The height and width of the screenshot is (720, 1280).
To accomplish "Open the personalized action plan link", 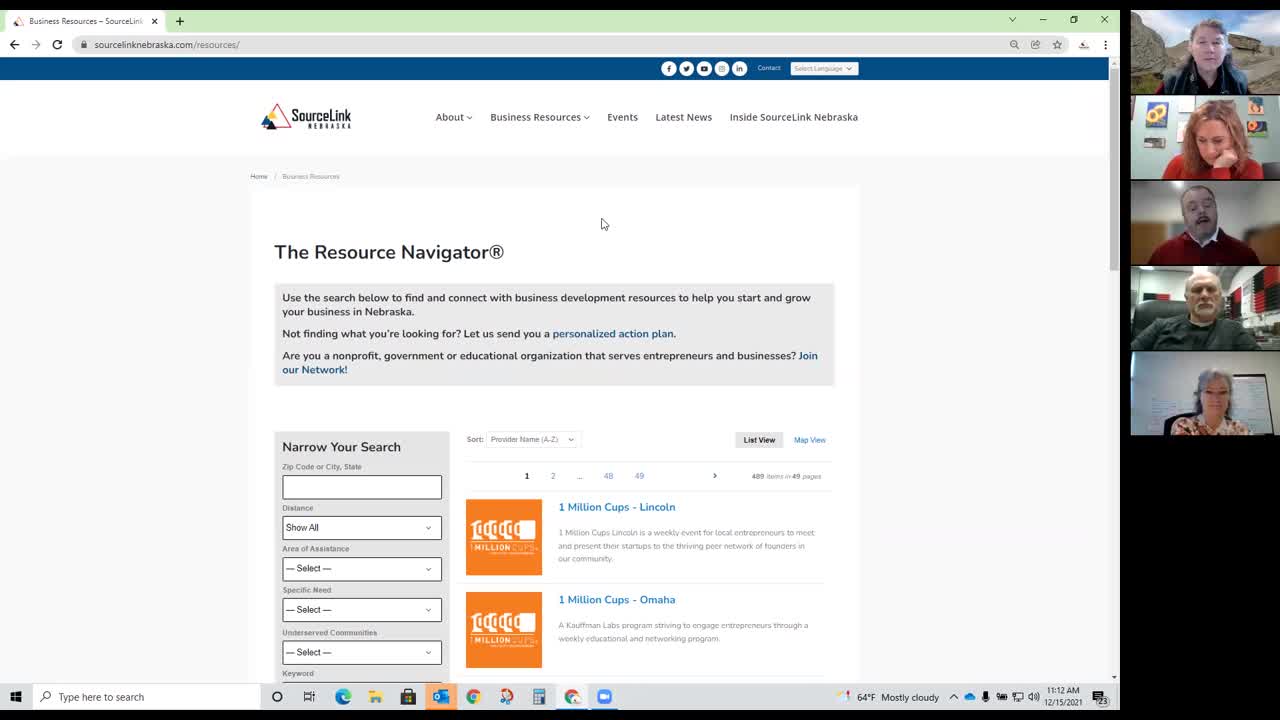I will click(x=613, y=334).
